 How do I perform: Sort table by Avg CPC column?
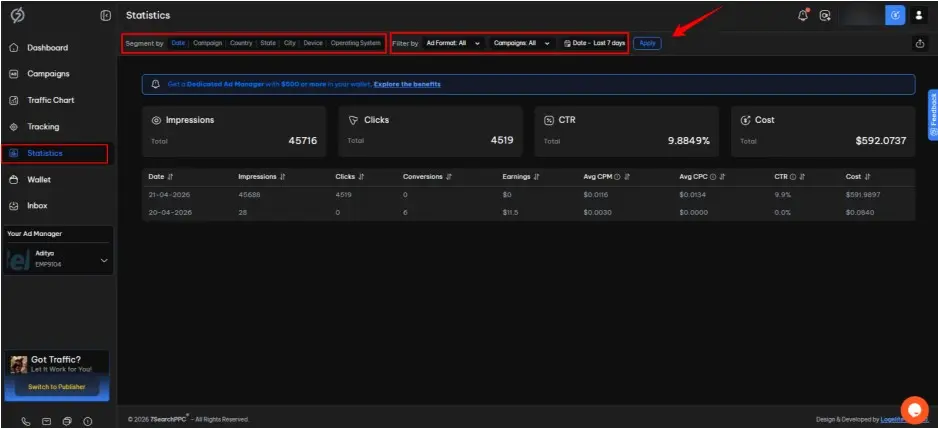pos(722,177)
